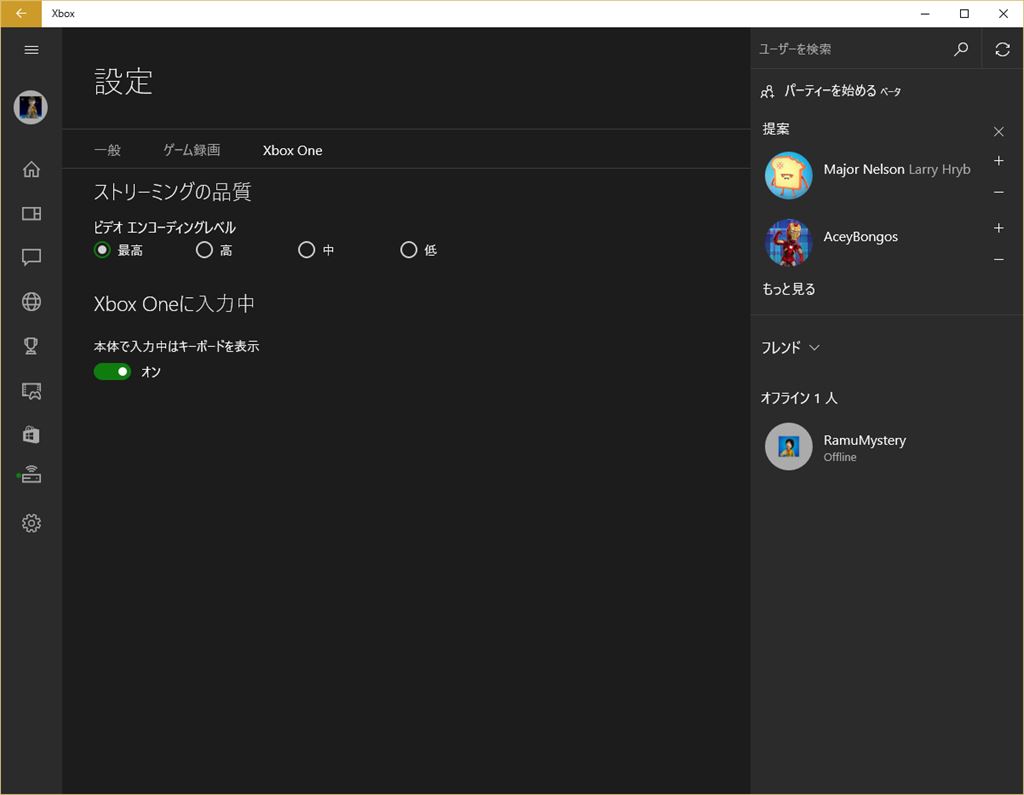This screenshot has width=1024, height=795.
Task: Click the back arrow in title bar
Action: tap(21, 14)
